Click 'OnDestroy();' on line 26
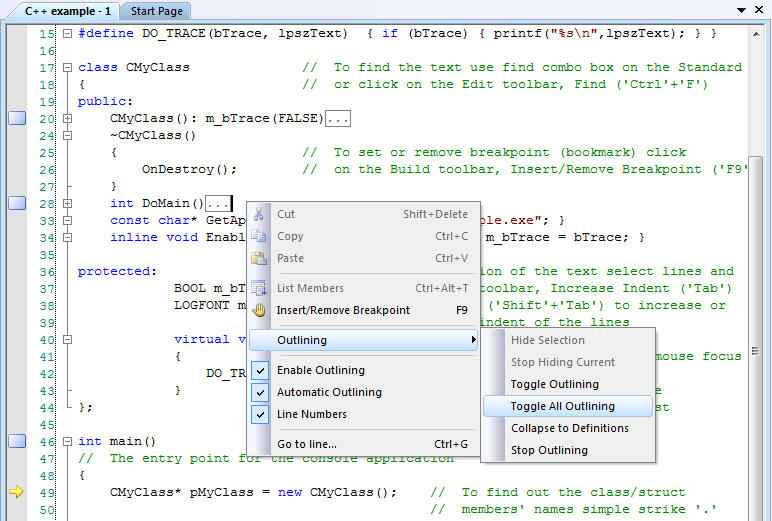 coord(189,169)
